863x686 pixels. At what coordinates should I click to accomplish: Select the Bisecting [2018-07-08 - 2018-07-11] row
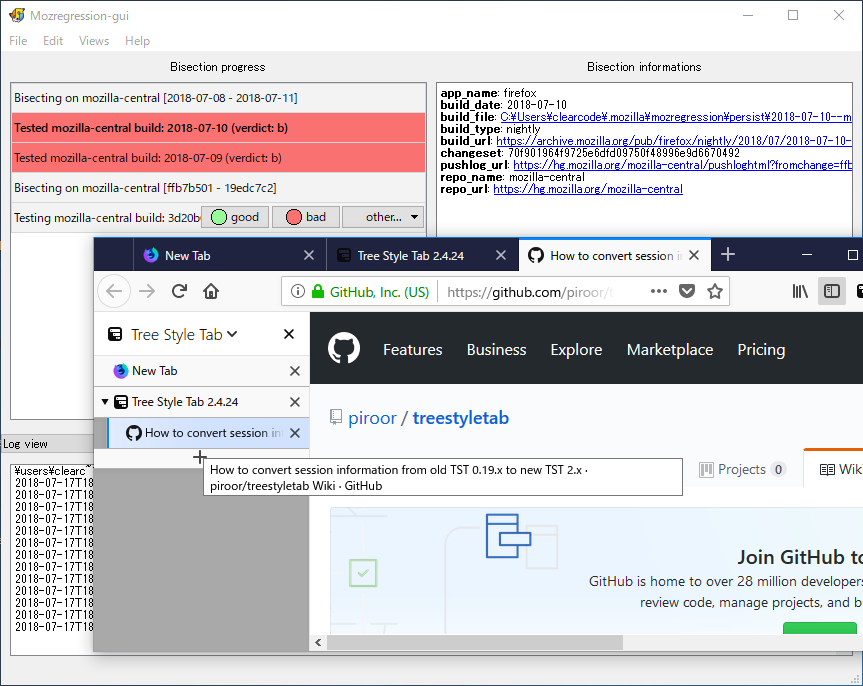pos(219,97)
